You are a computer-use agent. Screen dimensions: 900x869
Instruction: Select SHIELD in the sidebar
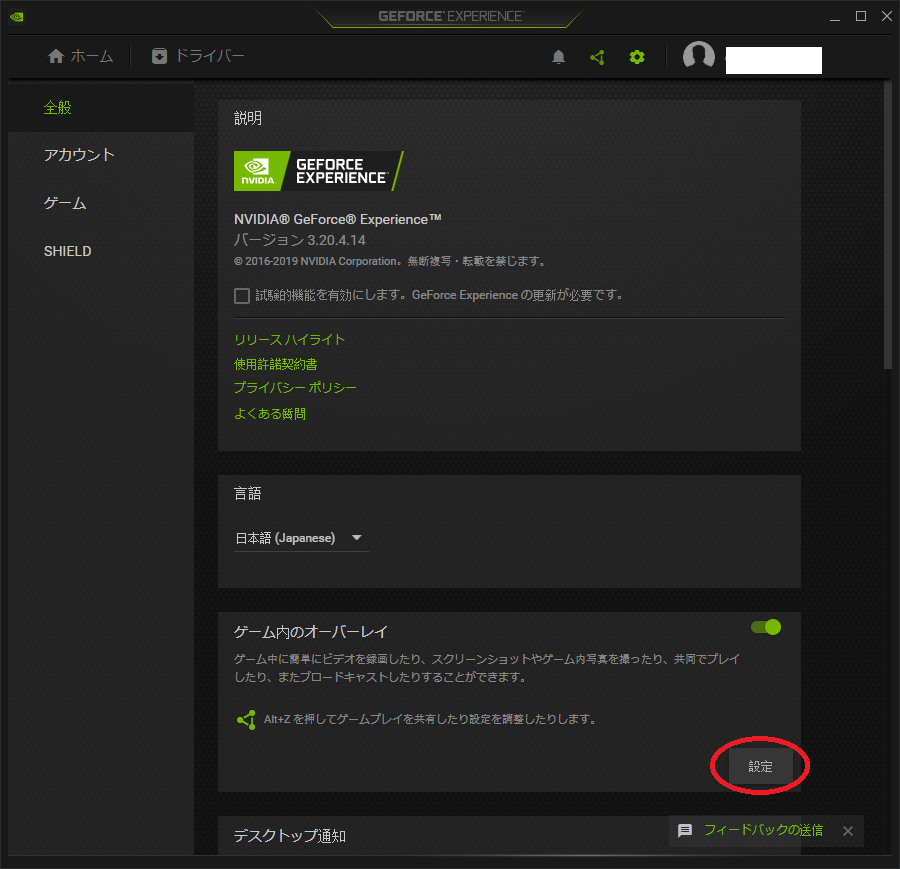pos(101,251)
